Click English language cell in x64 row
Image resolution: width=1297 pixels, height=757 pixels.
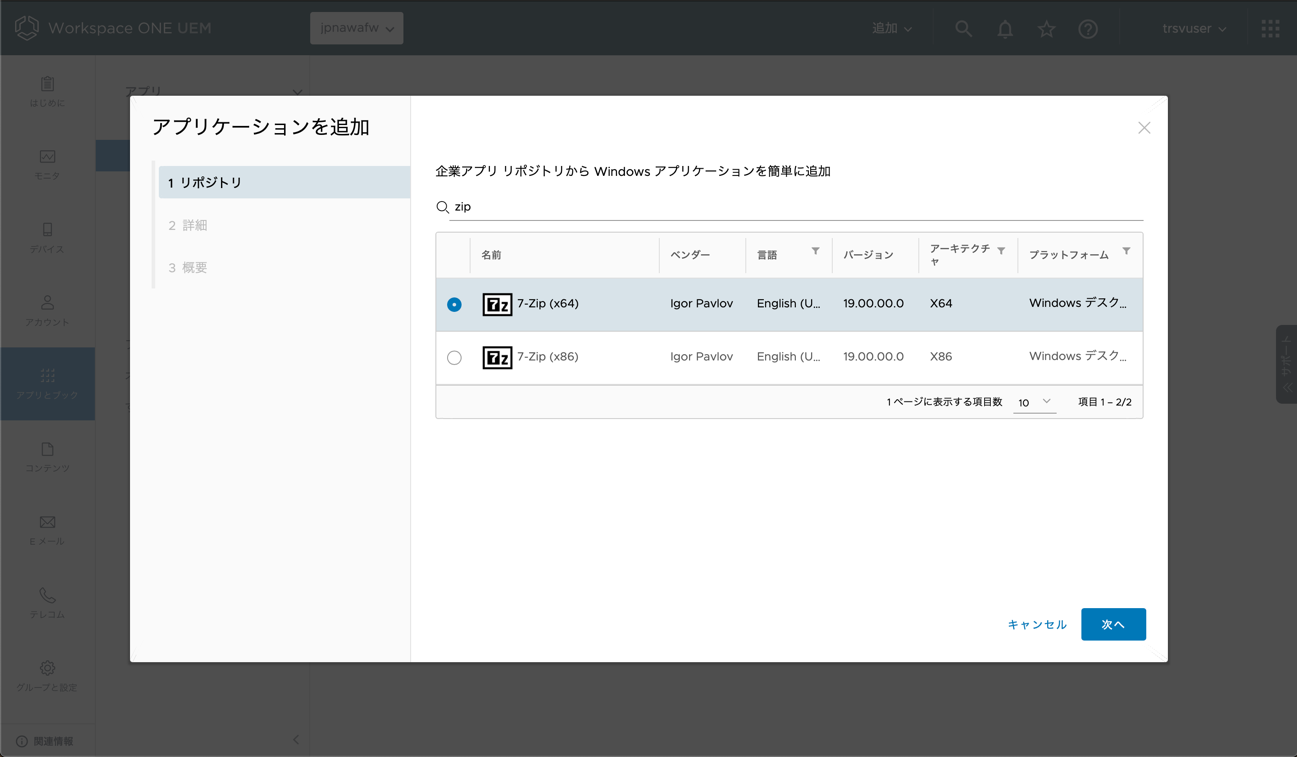[788, 304]
